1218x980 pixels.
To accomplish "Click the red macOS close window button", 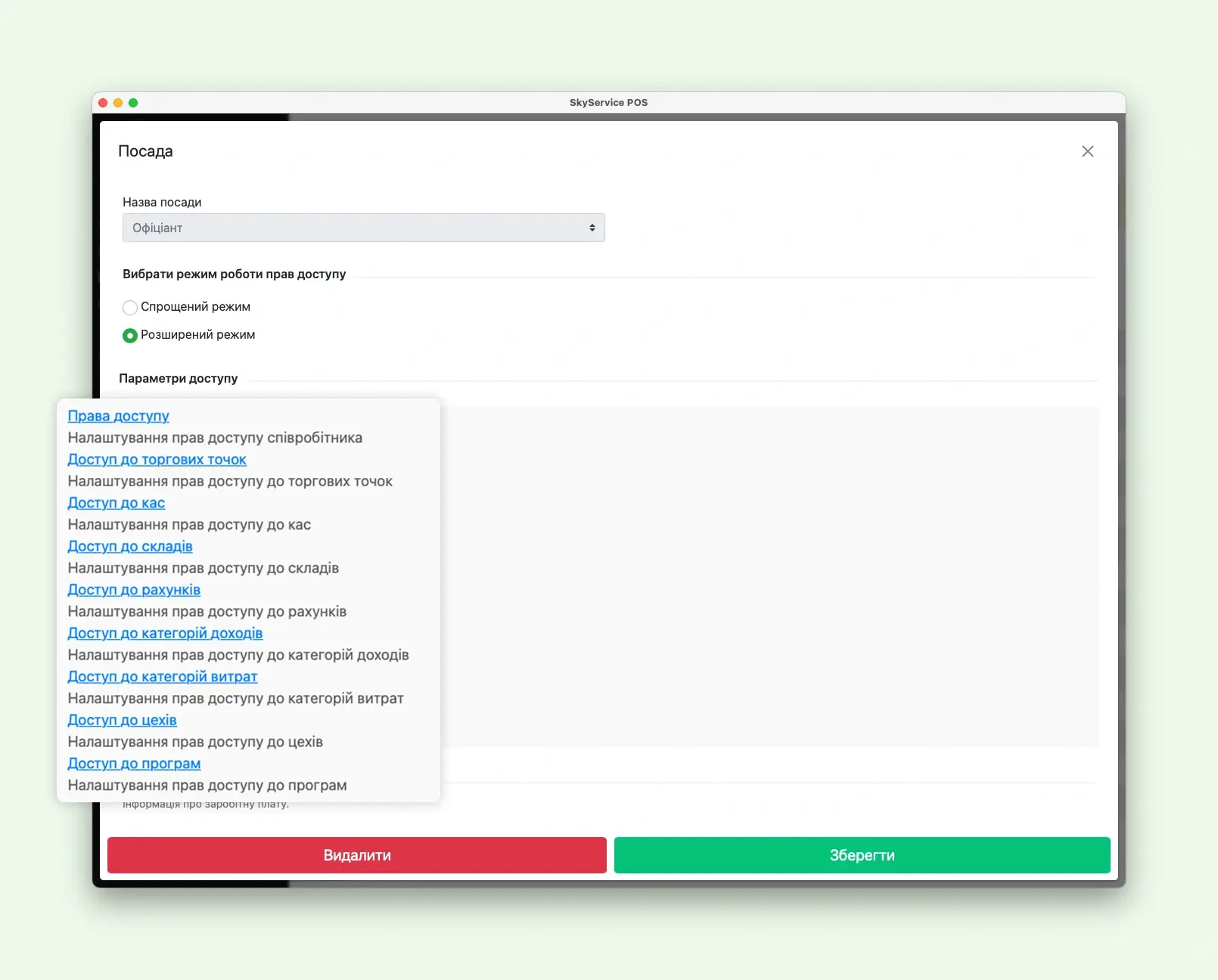I will (103, 103).
